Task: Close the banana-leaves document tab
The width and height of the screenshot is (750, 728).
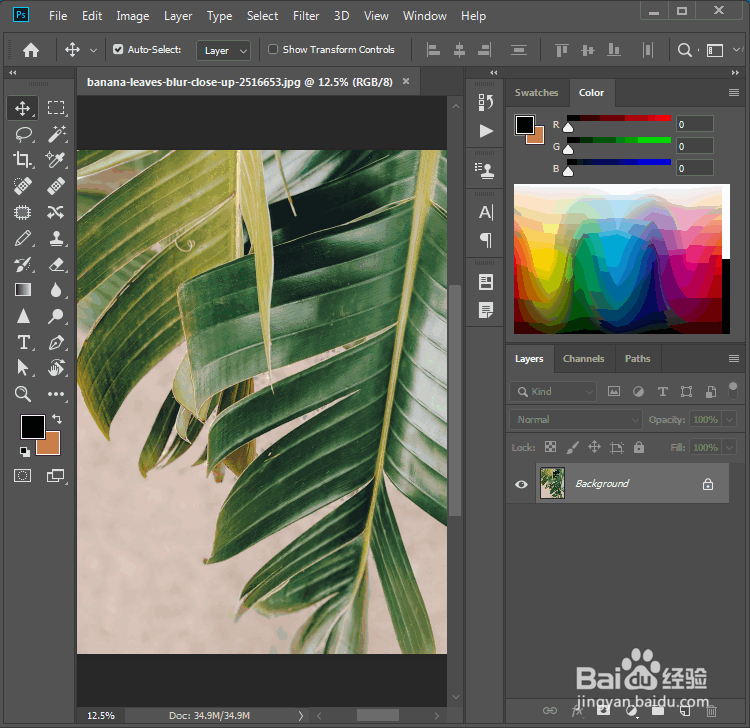Action: click(x=406, y=81)
